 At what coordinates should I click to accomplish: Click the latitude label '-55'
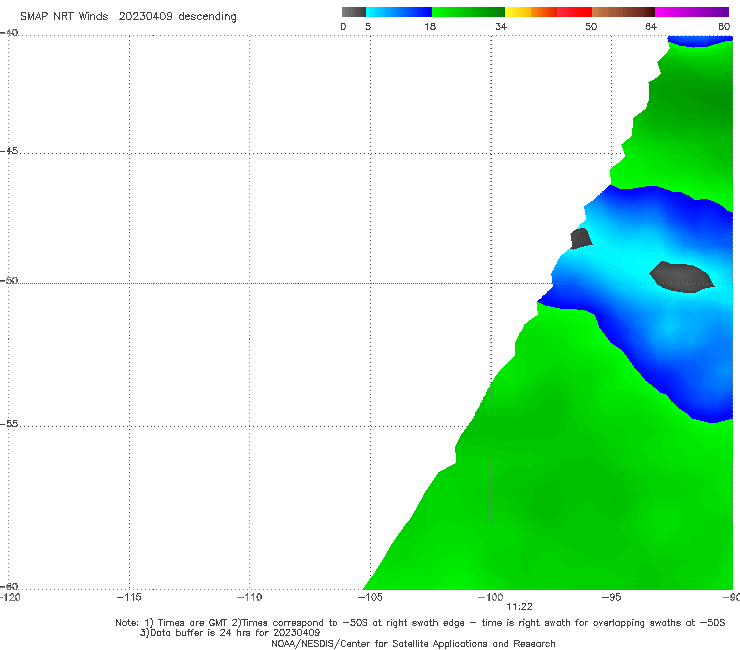click(9, 424)
